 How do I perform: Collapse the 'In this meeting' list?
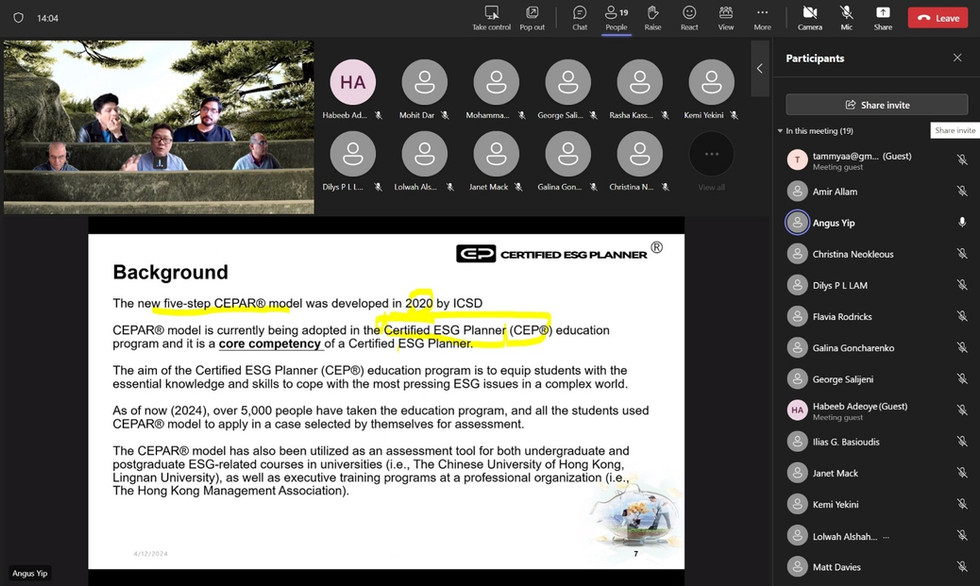pos(780,131)
